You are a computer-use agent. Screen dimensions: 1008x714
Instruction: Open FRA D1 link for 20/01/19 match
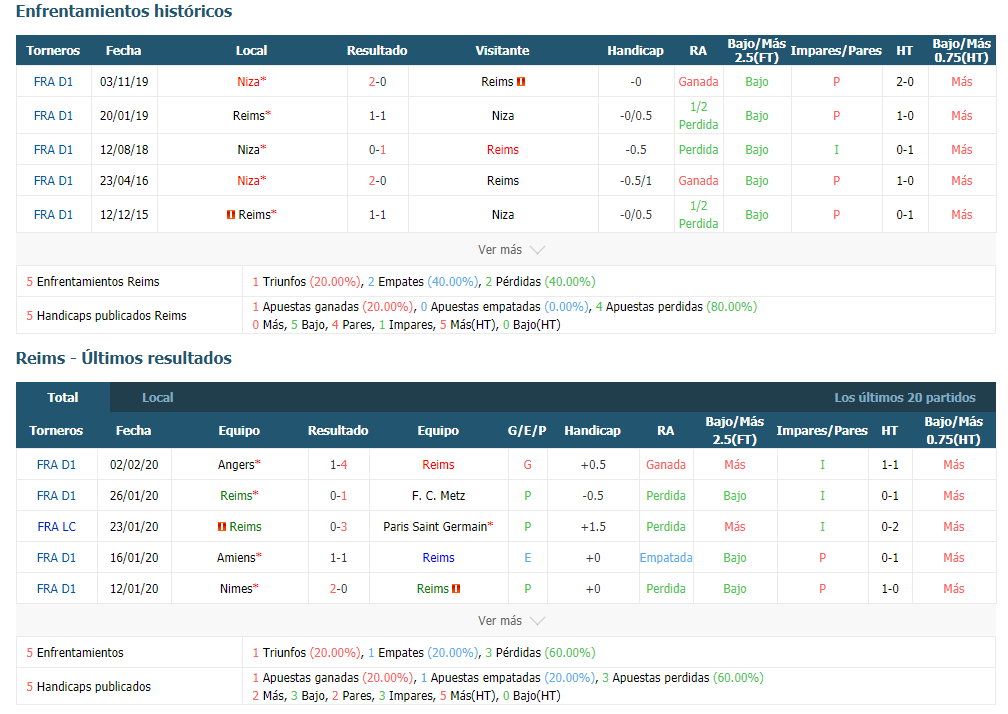pyautogui.click(x=53, y=116)
